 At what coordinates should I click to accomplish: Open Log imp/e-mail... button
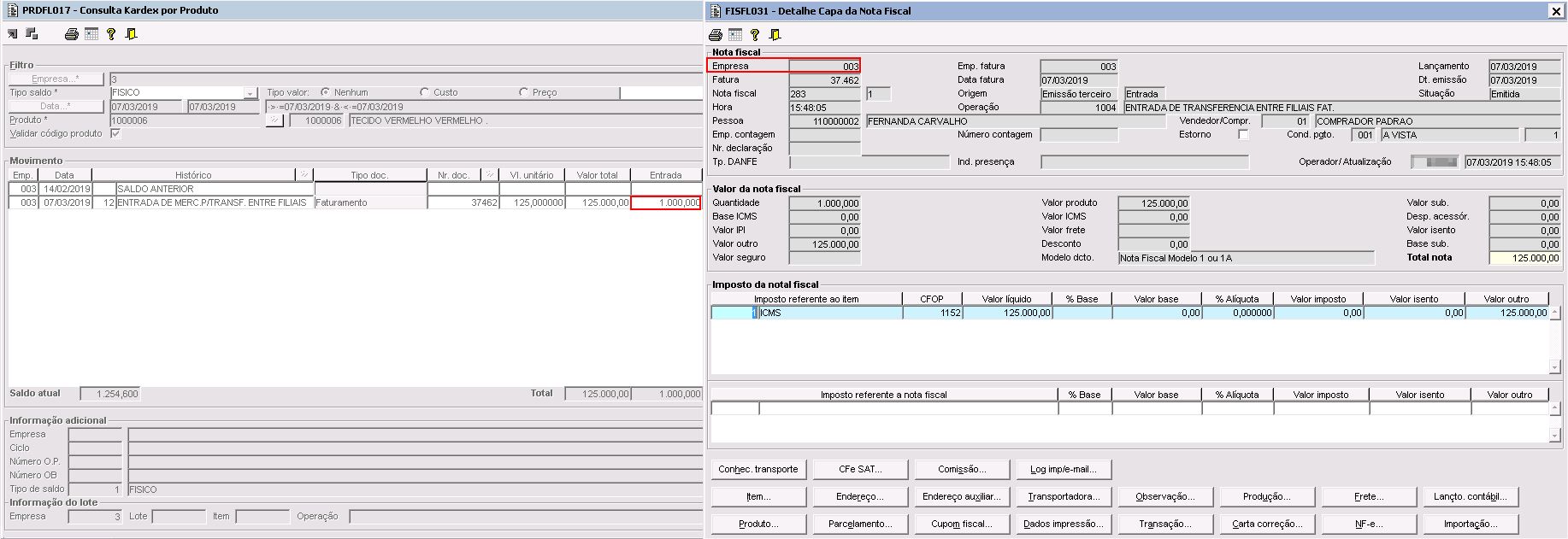coord(1064,469)
